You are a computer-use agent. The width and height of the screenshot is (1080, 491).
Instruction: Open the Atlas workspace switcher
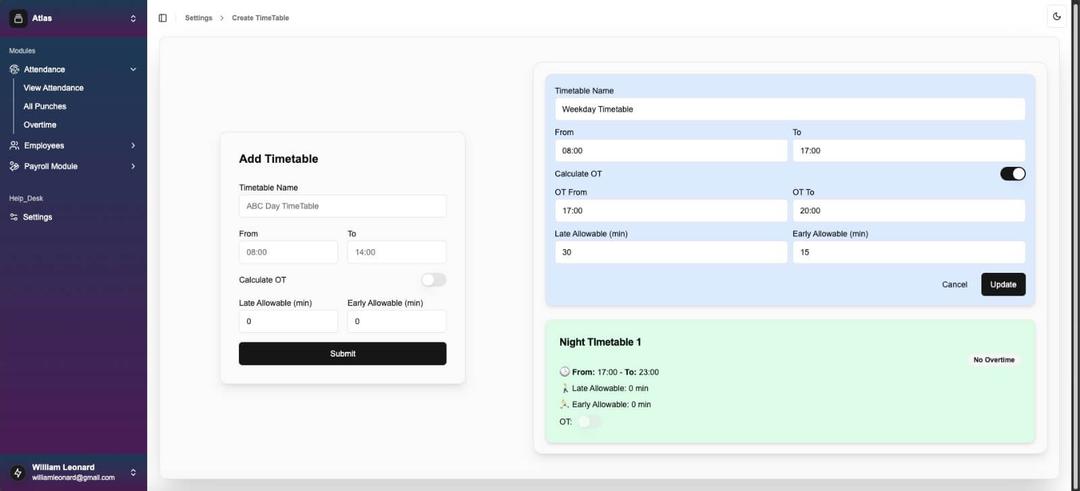coord(133,19)
